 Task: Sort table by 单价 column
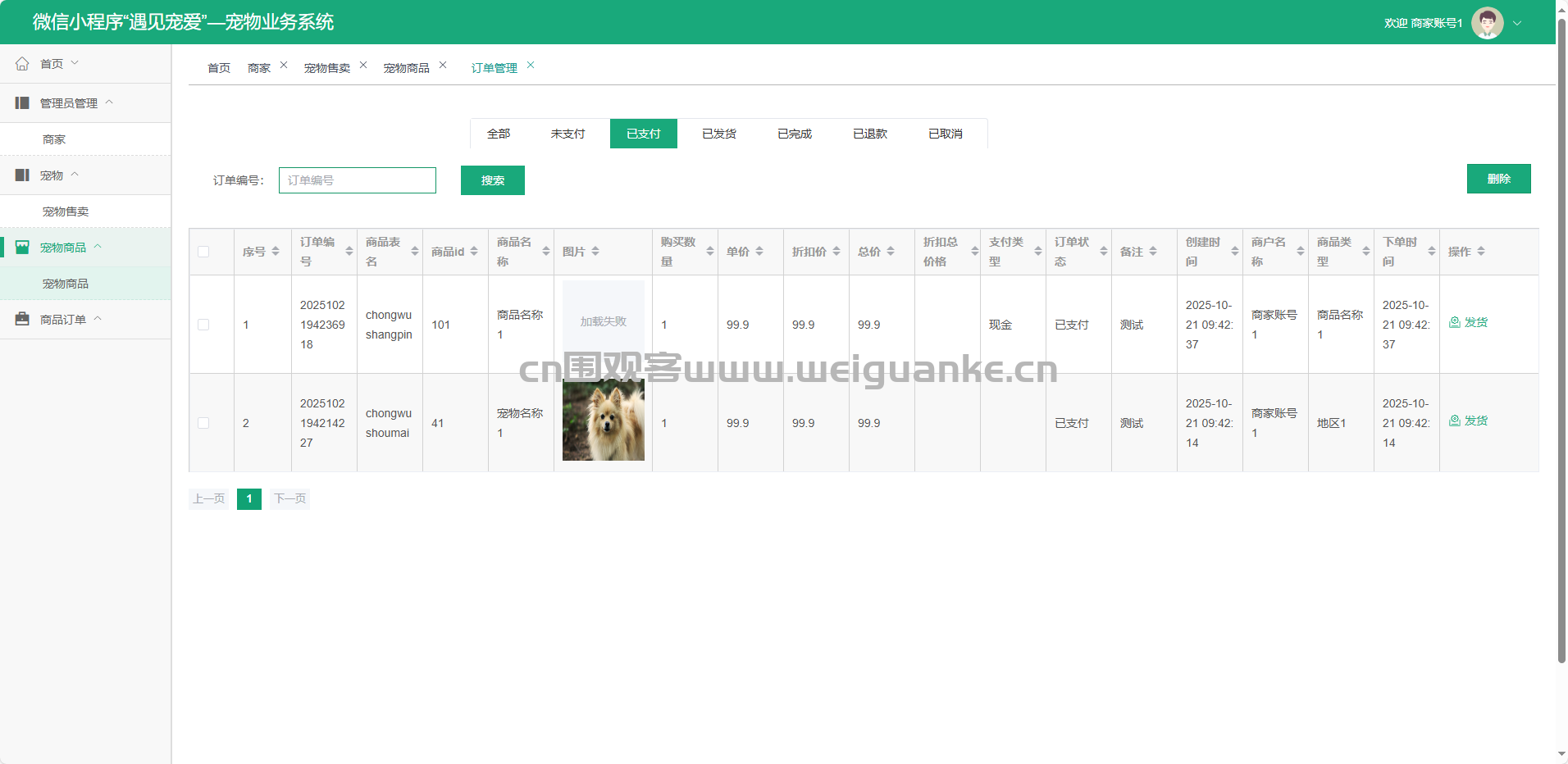[x=759, y=252]
